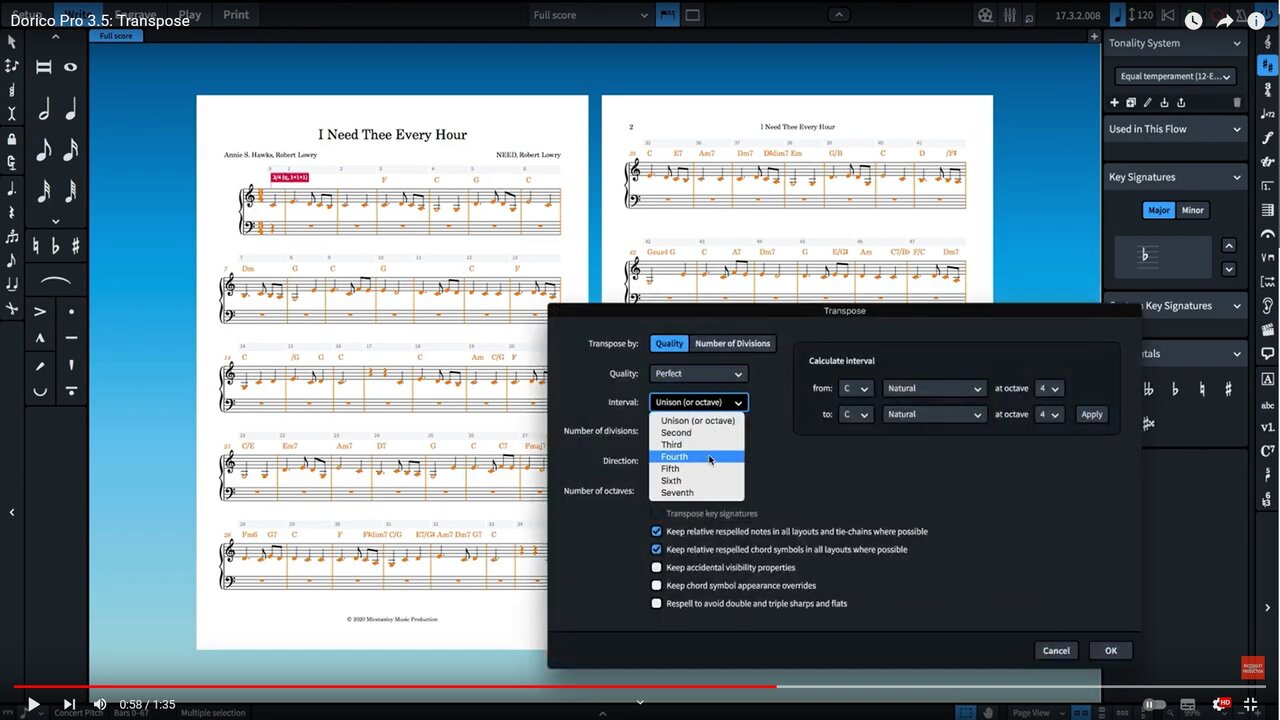Click the sharp accidental in left panel
This screenshot has height=720, width=1280.
tap(75, 245)
